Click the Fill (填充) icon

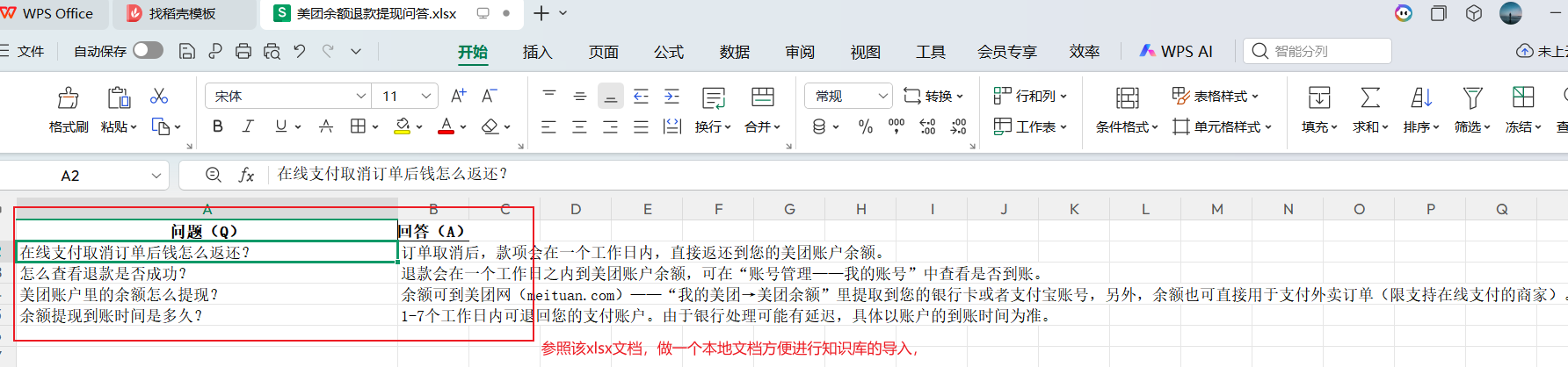point(1319,97)
